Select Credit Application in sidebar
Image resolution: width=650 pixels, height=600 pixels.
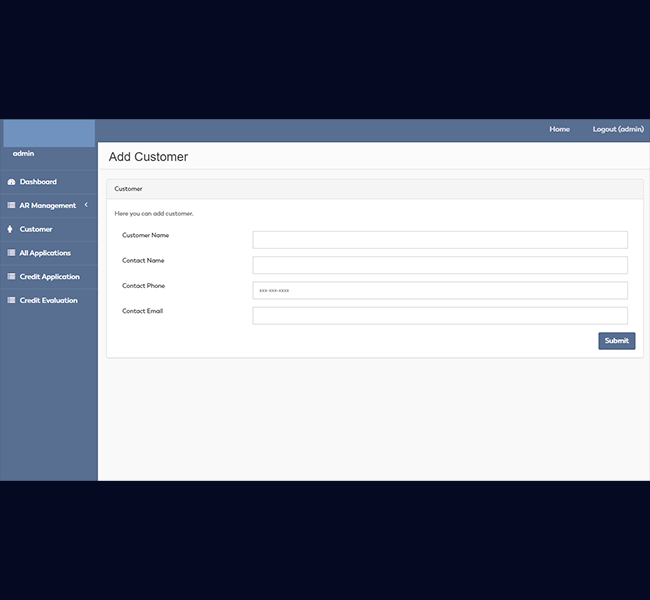coord(49,277)
